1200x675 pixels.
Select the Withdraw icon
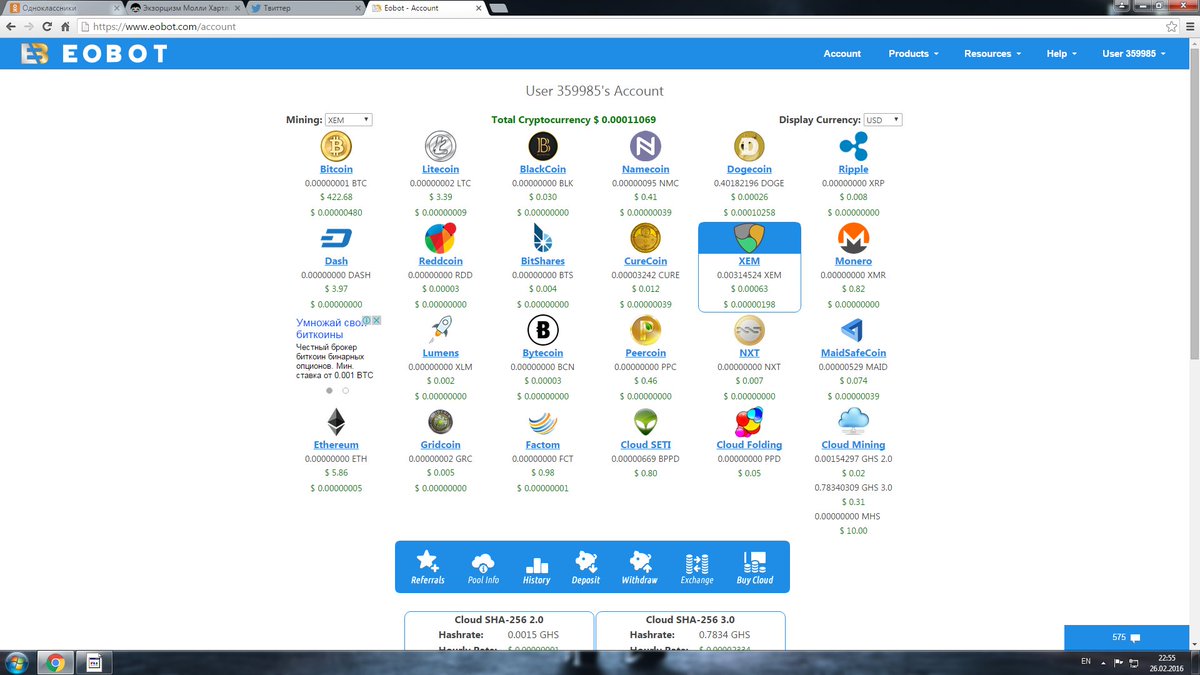coord(640,562)
